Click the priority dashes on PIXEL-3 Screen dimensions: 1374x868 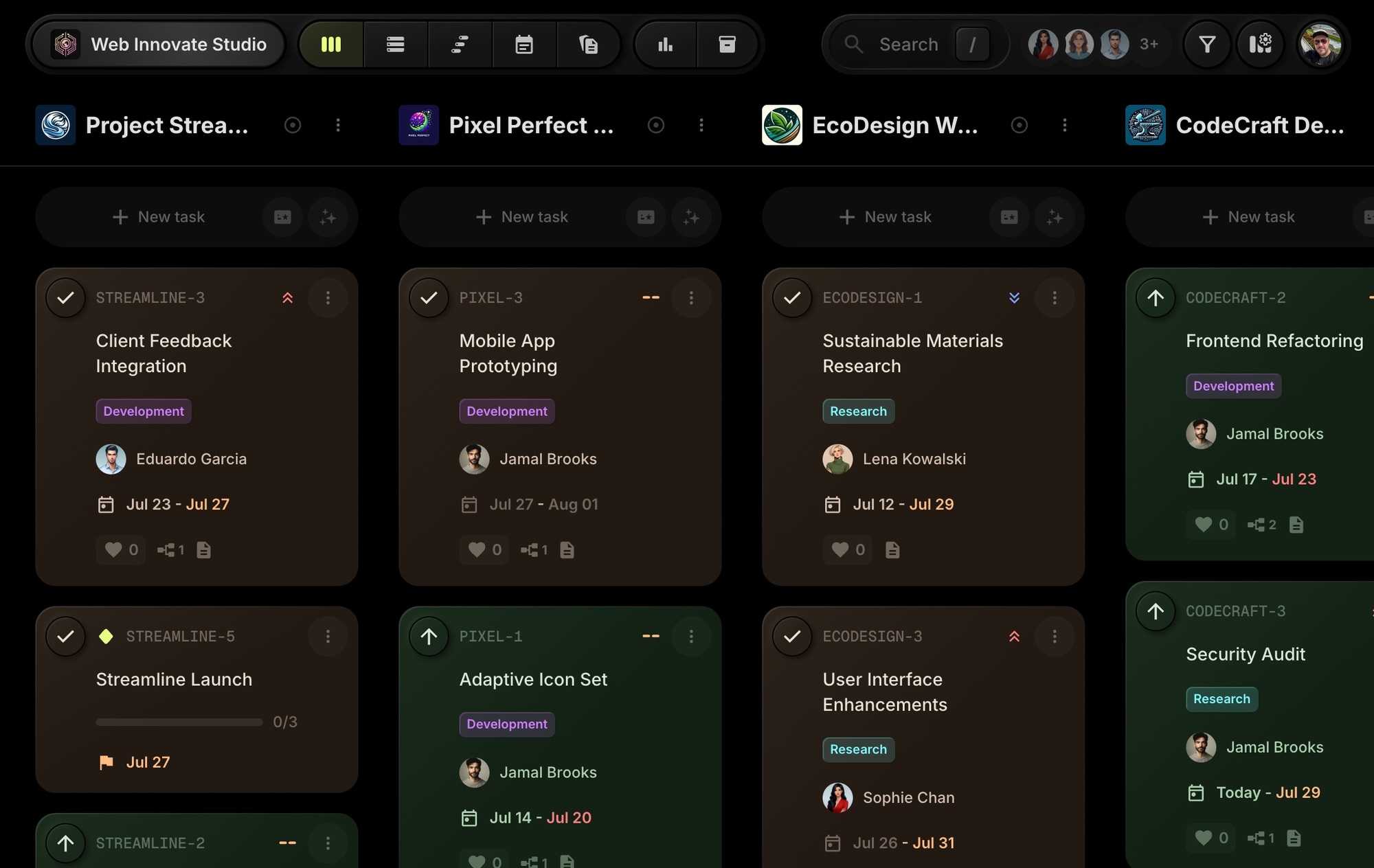coord(651,297)
